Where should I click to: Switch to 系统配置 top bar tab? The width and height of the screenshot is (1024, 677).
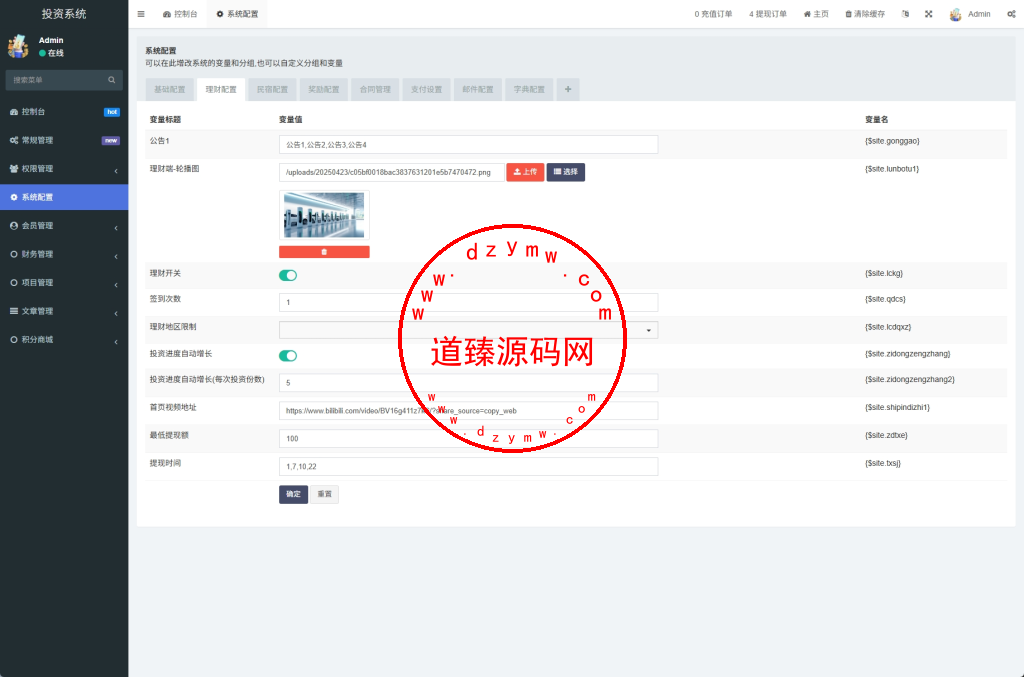click(237, 14)
